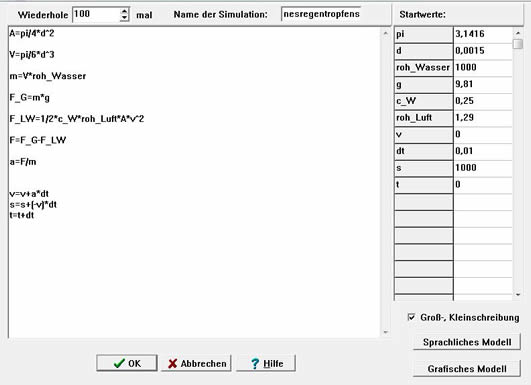The height and width of the screenshot is (385, 531).
Task: Select the Startwerte scrollbar thumb
Action: (518, 44)
